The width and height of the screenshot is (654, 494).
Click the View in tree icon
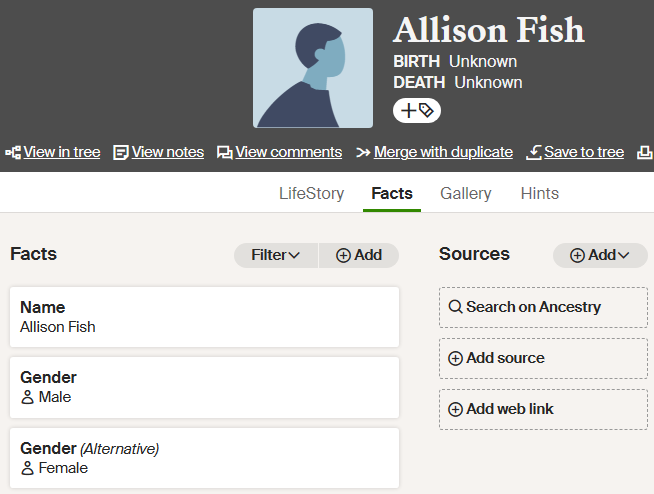pyautogui.click(x=13, y=153)
